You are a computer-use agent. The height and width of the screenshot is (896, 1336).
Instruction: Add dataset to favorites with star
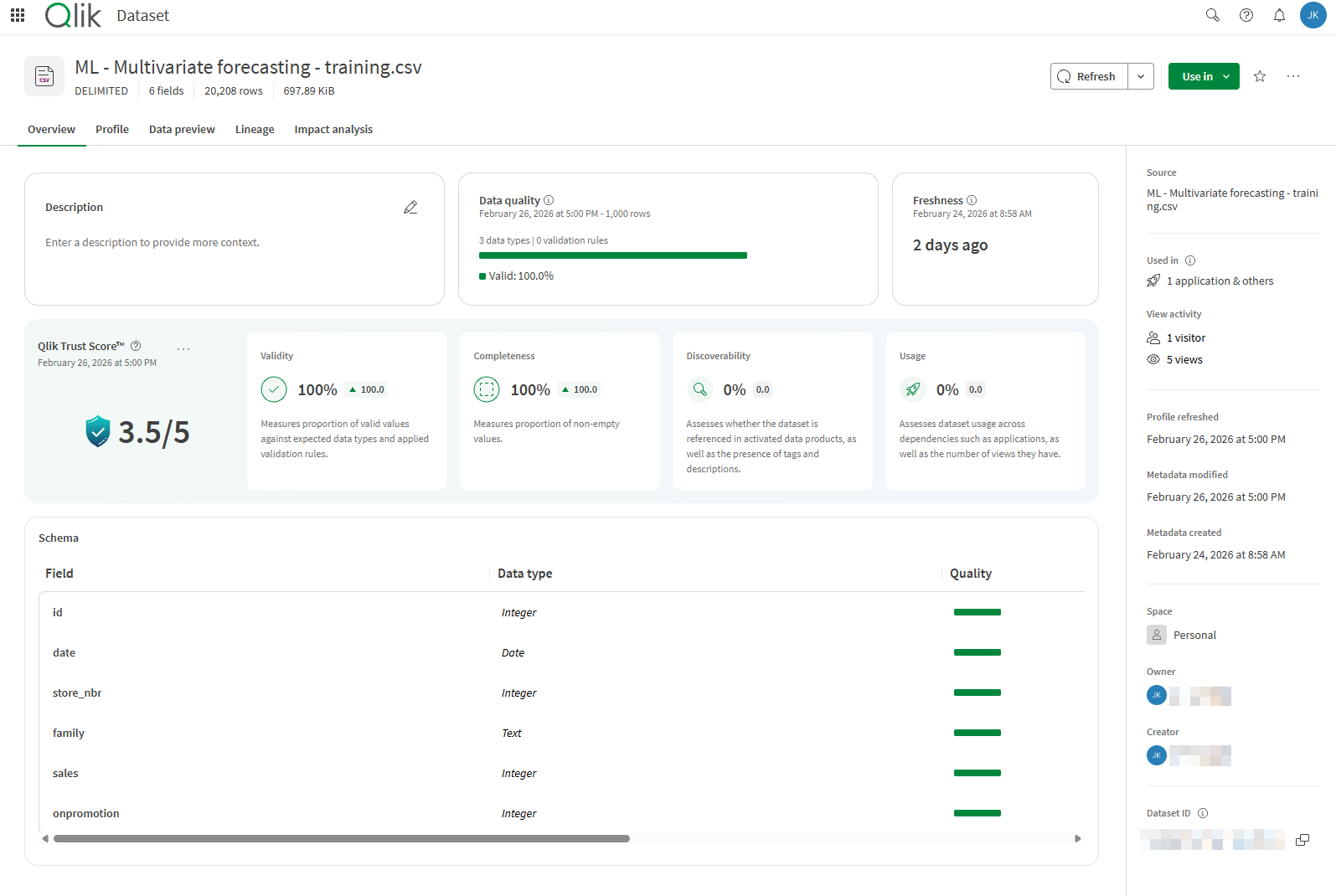(1260, 76)
